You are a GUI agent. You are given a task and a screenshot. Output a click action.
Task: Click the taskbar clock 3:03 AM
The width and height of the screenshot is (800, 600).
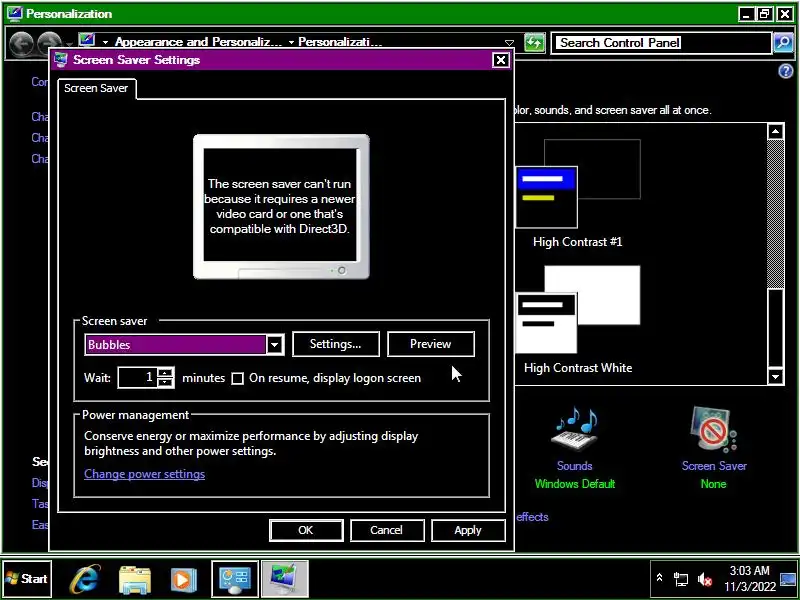click(749, 571)
